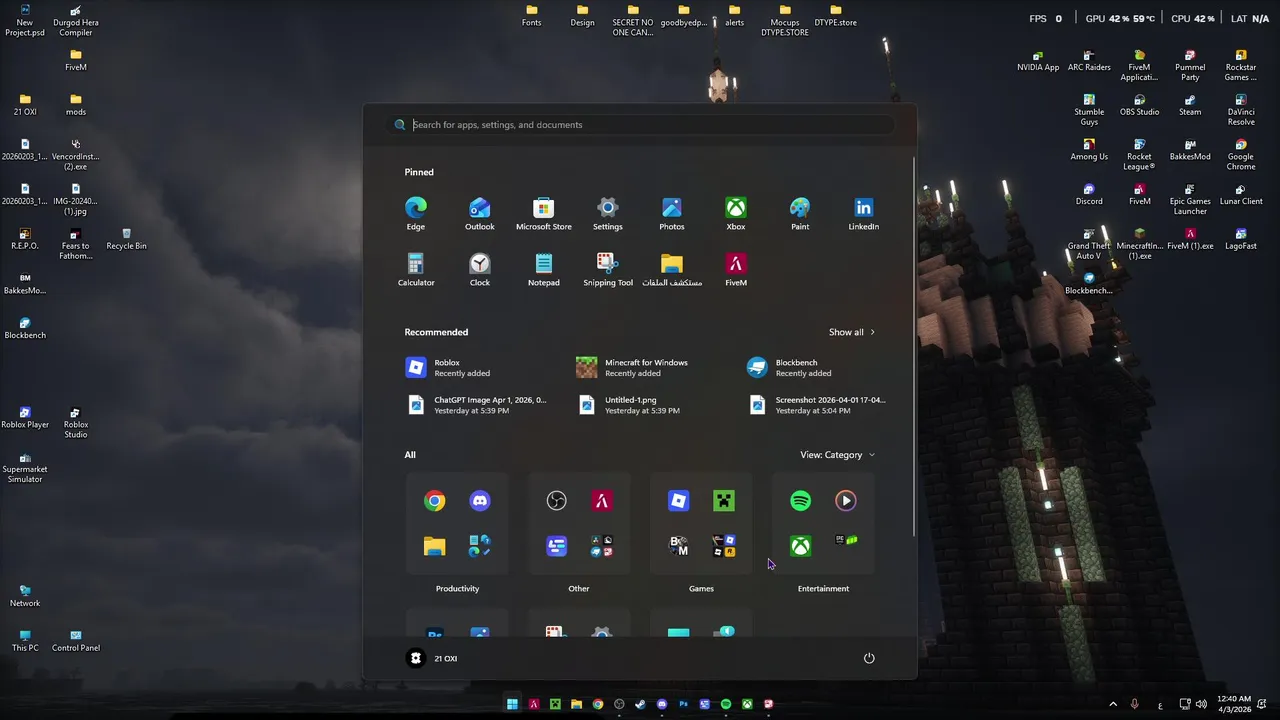Screen dimensions: 1280x720
Task: Open Chrome in the Productivity group
Action: coord(434,501)
